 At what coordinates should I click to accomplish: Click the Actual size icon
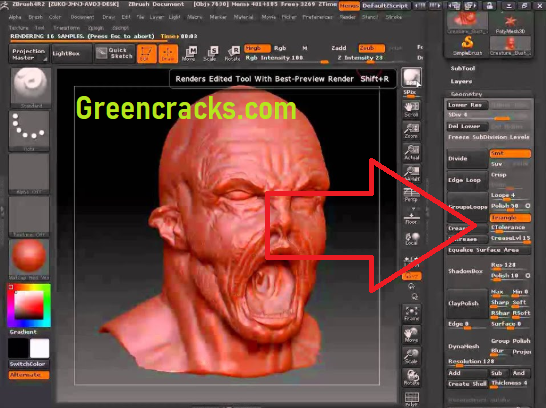[x=411, y=152]
